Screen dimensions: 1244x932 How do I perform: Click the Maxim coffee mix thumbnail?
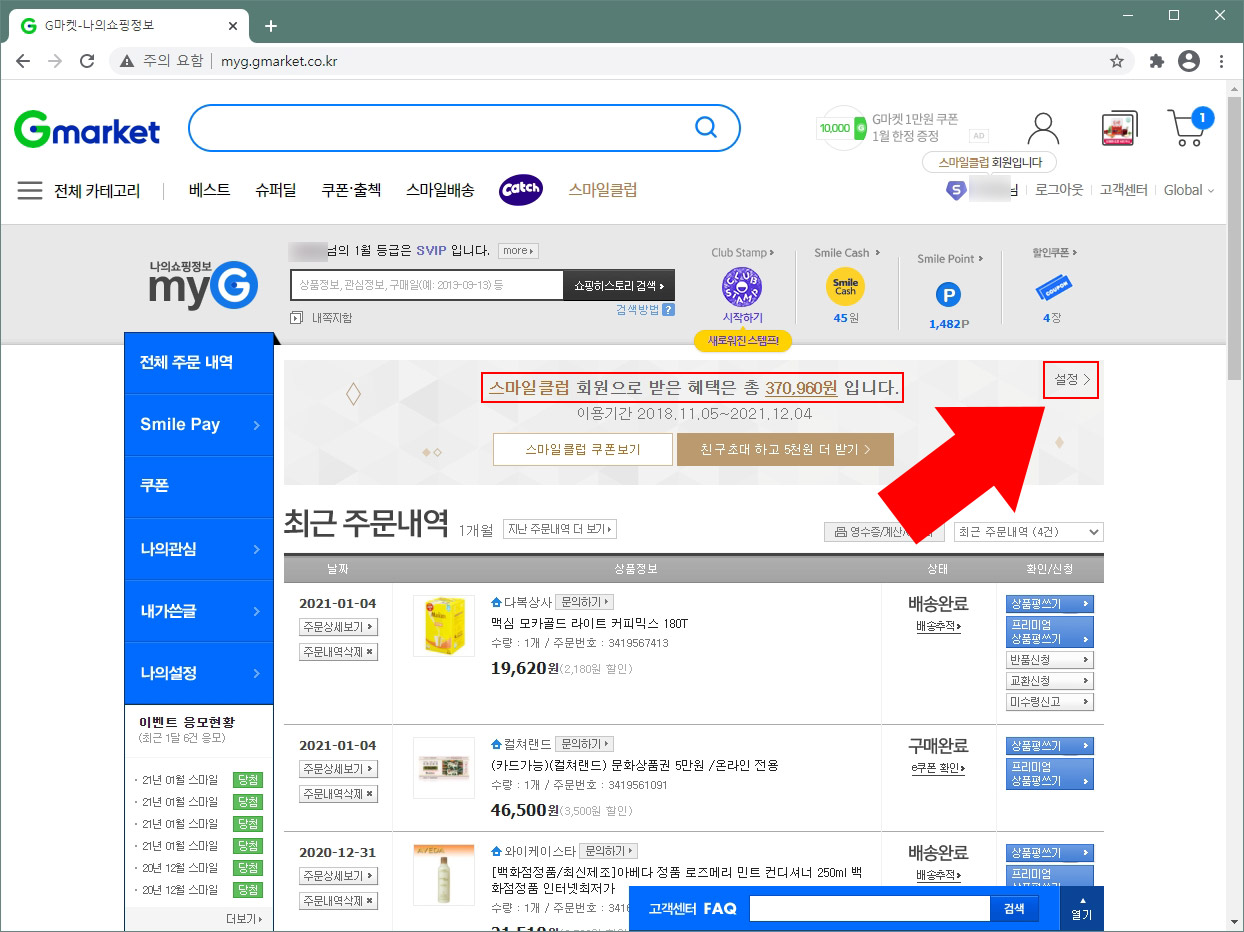coord(443,626)
